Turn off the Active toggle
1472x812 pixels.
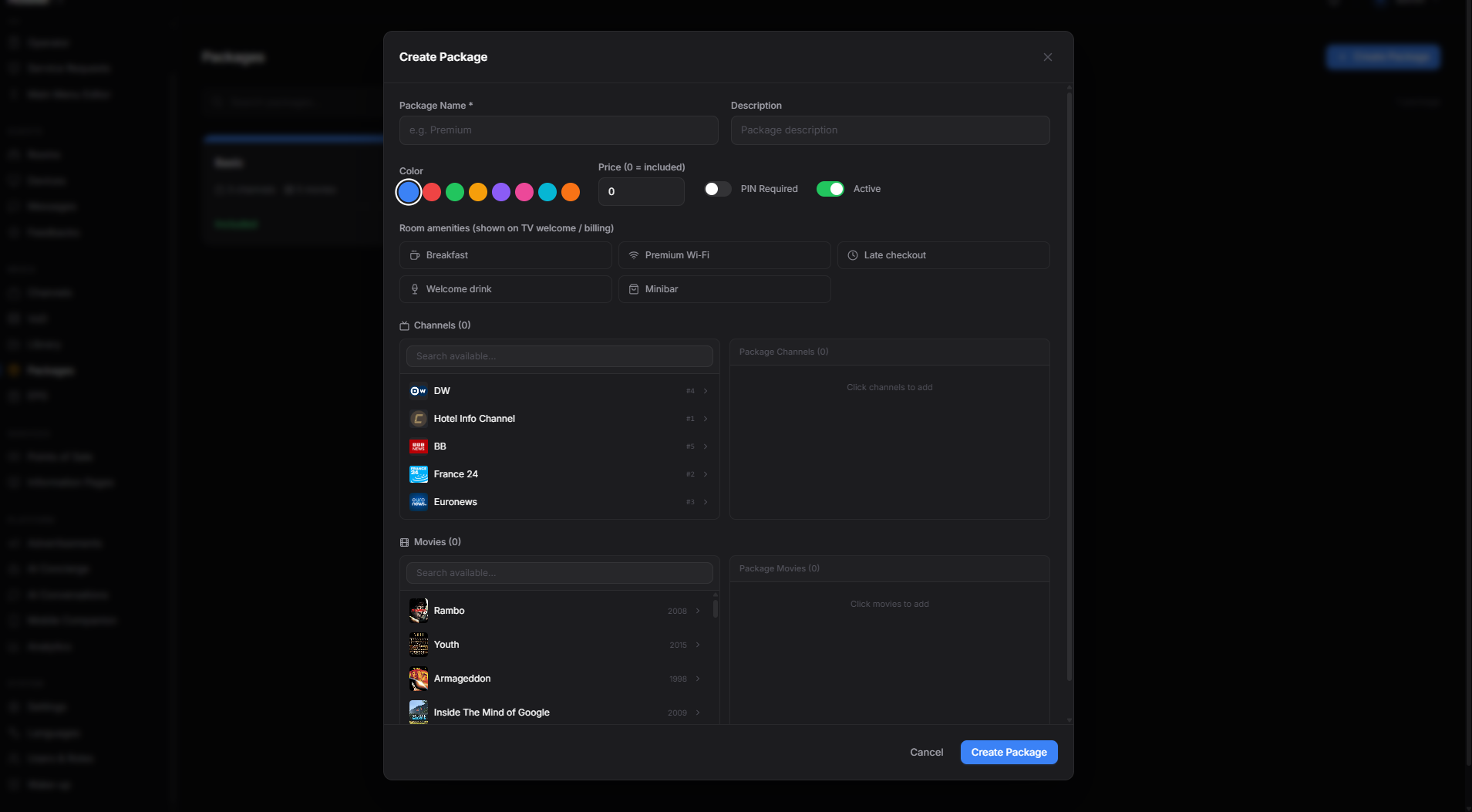point(830,189)
